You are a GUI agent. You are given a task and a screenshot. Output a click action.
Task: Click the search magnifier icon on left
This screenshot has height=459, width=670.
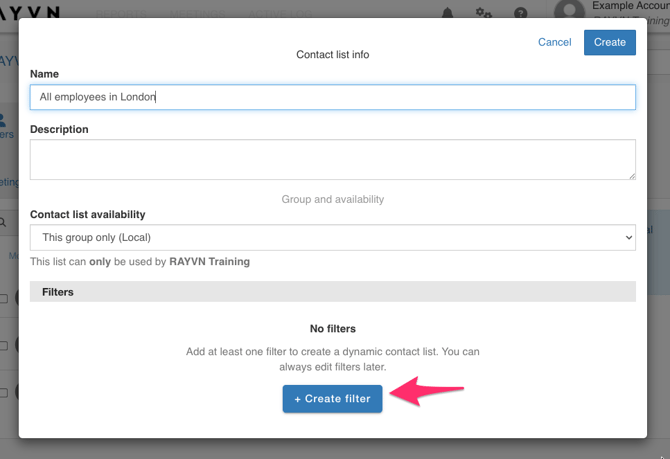5,222
